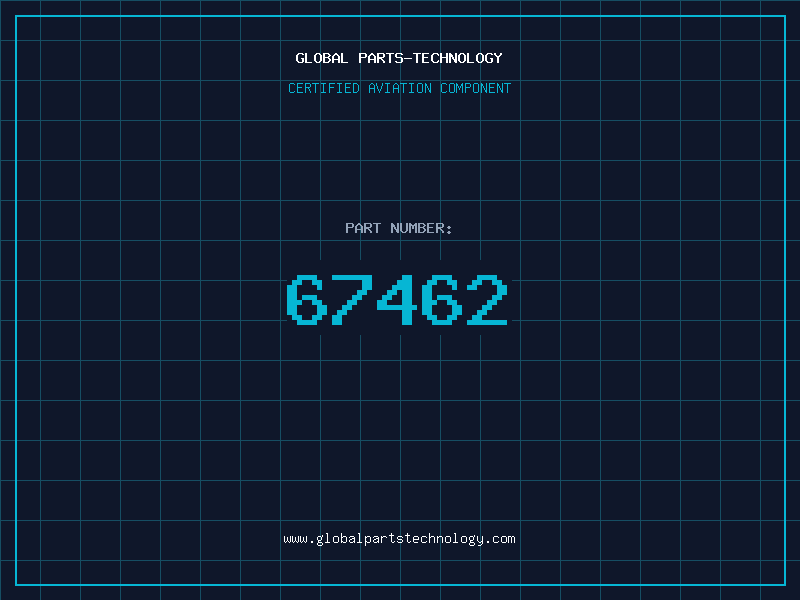Select the CERTIFIED AVIATION COMPONENT subtitle
Image resolution: width=800 pixels, height=600 pixels.
(399, 88)
